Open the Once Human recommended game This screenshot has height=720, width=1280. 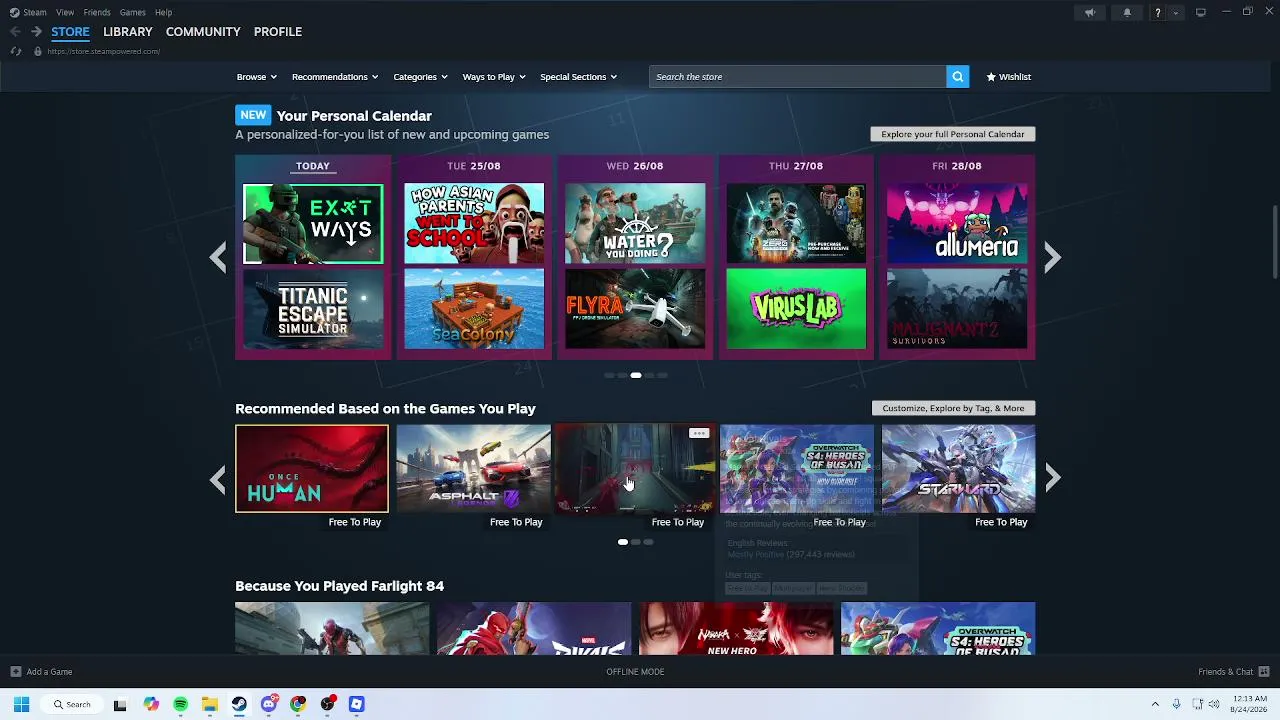point(312,469)
